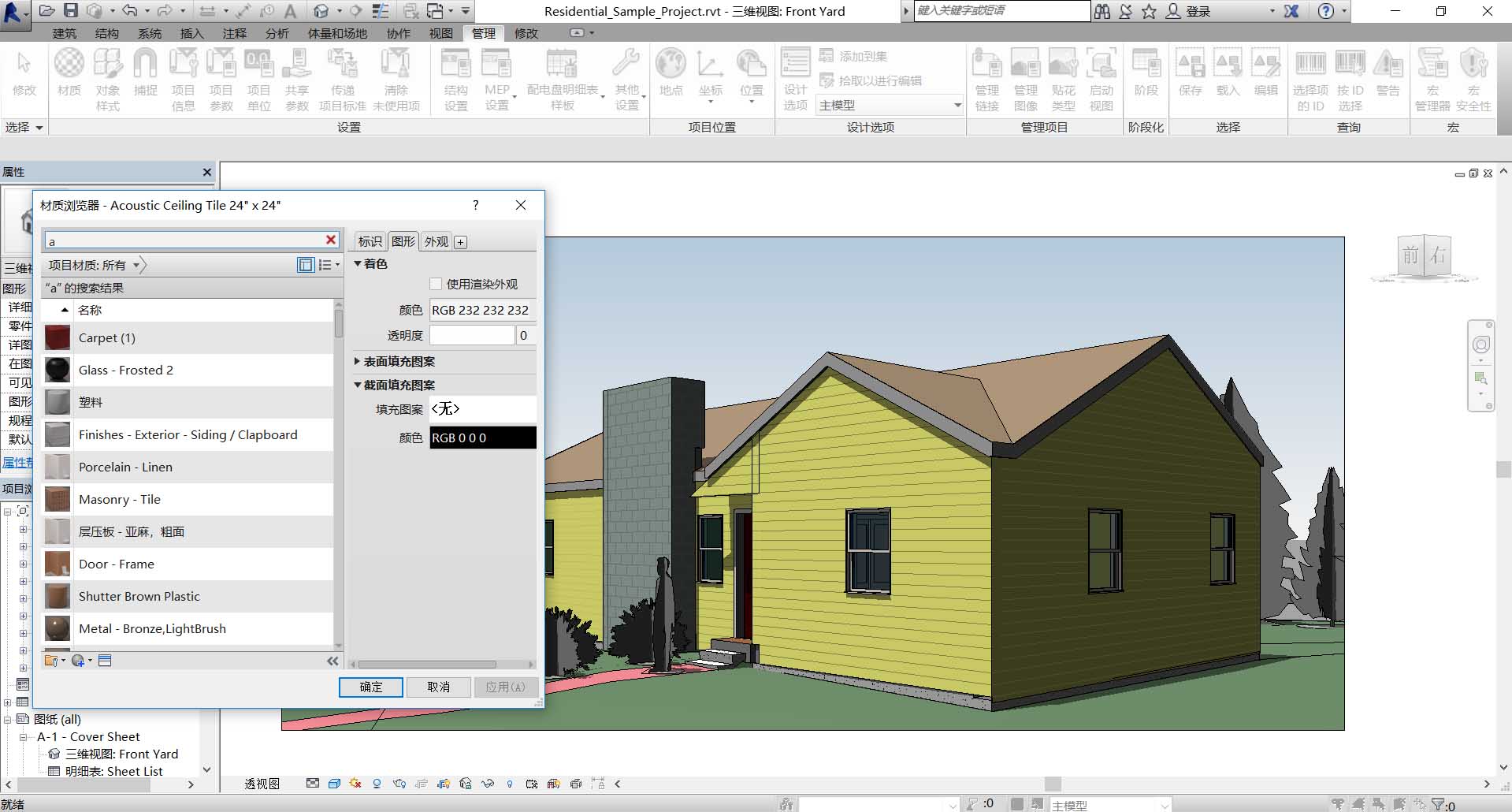1512x812 pixels.
Task: Enable 使用渲染外观 checkbox
Action: tap(436, 284)
